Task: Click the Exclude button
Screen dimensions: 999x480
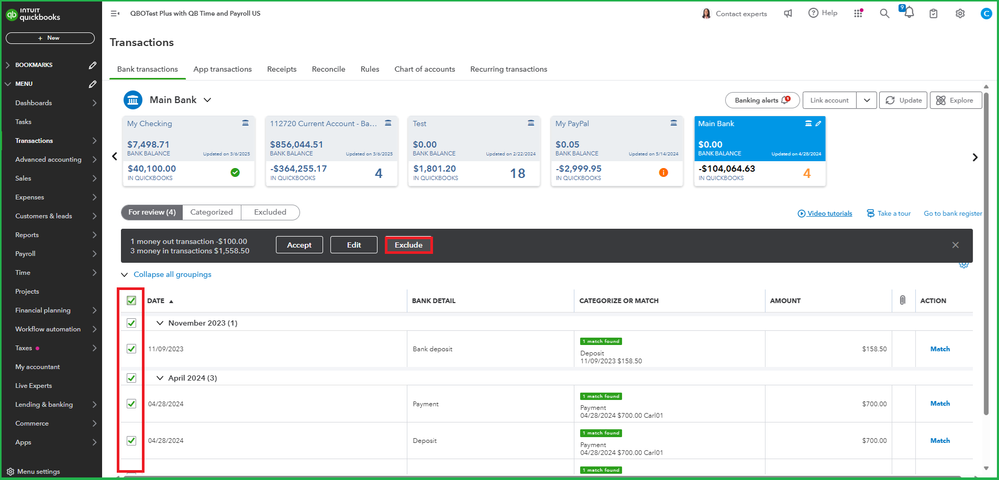Action: point(408,245)
